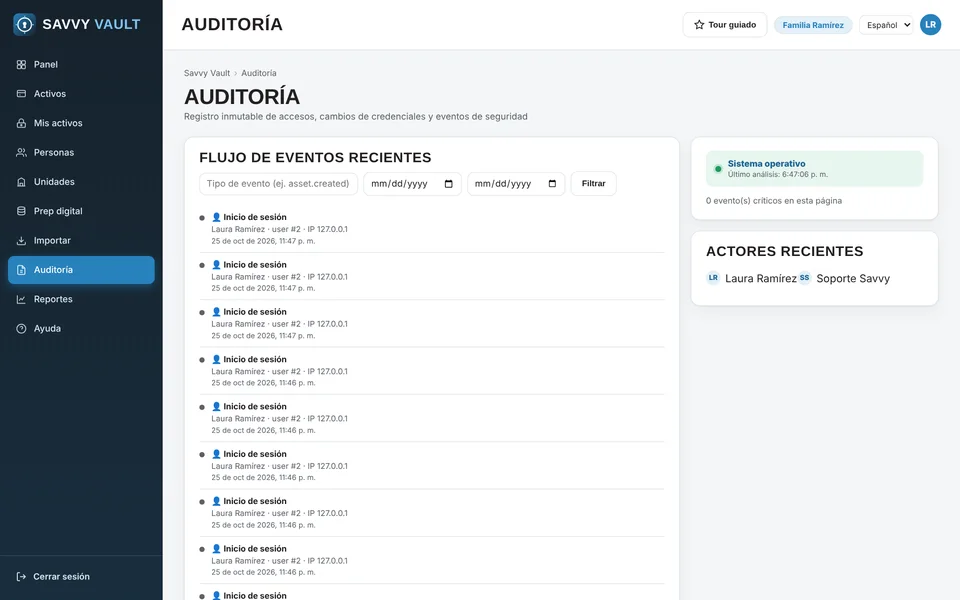
Task: Open Ayuda help page
Action: [x=81, y=329]
